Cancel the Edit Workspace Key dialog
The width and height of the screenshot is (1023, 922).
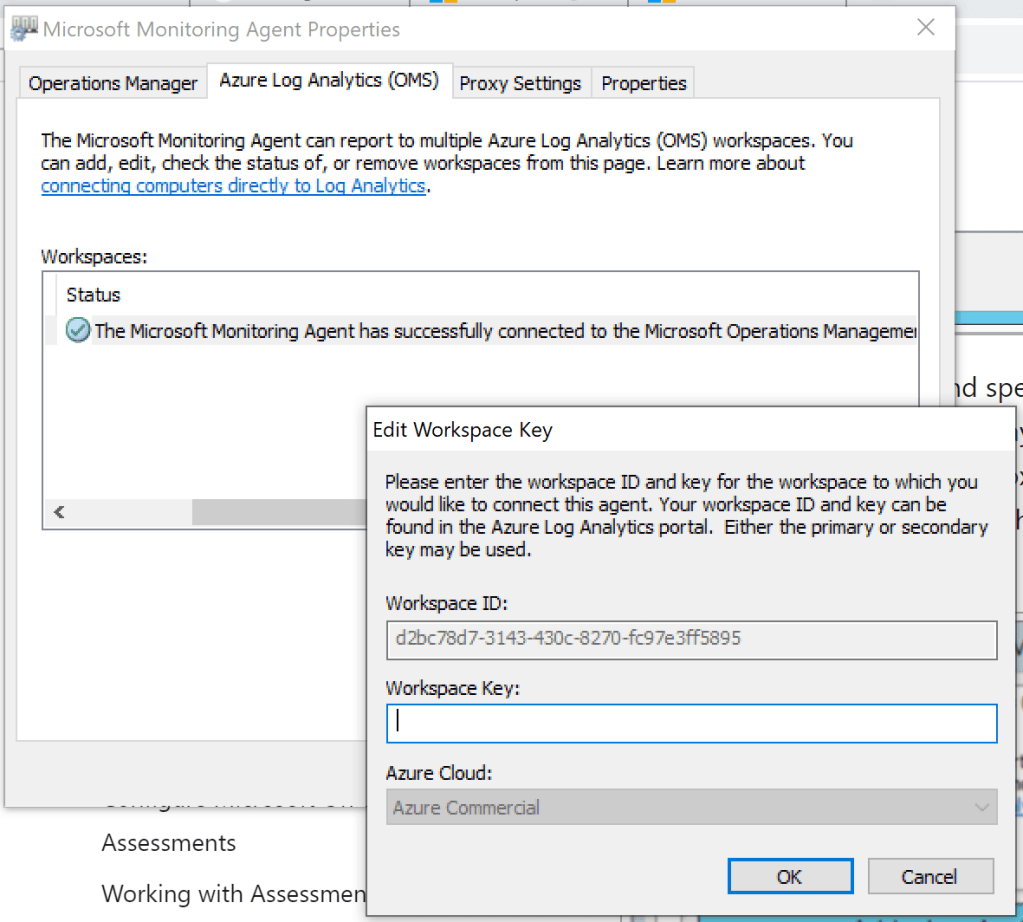coord(929,877)
